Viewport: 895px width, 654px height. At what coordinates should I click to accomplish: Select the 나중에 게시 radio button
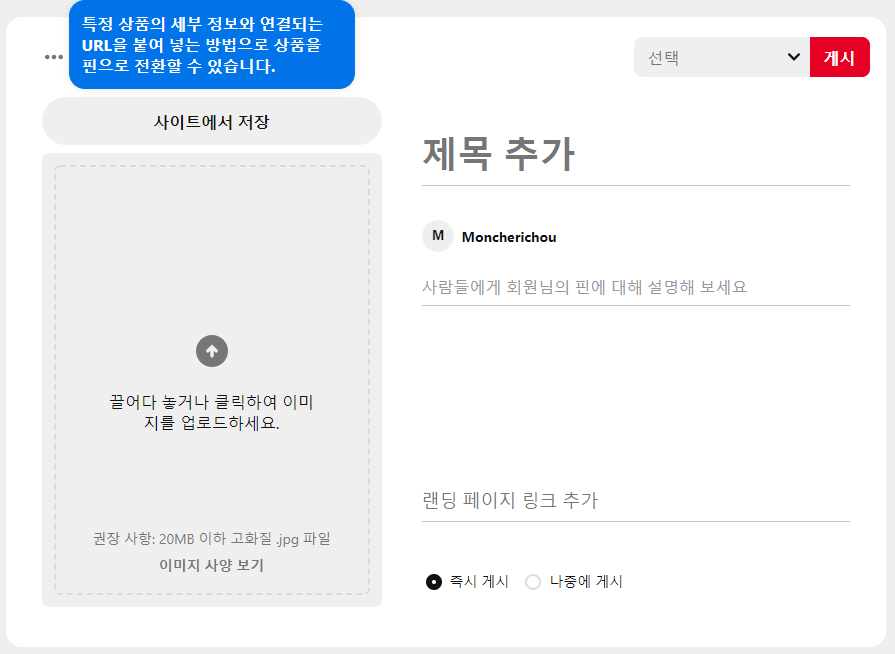(x=533, y=582)
